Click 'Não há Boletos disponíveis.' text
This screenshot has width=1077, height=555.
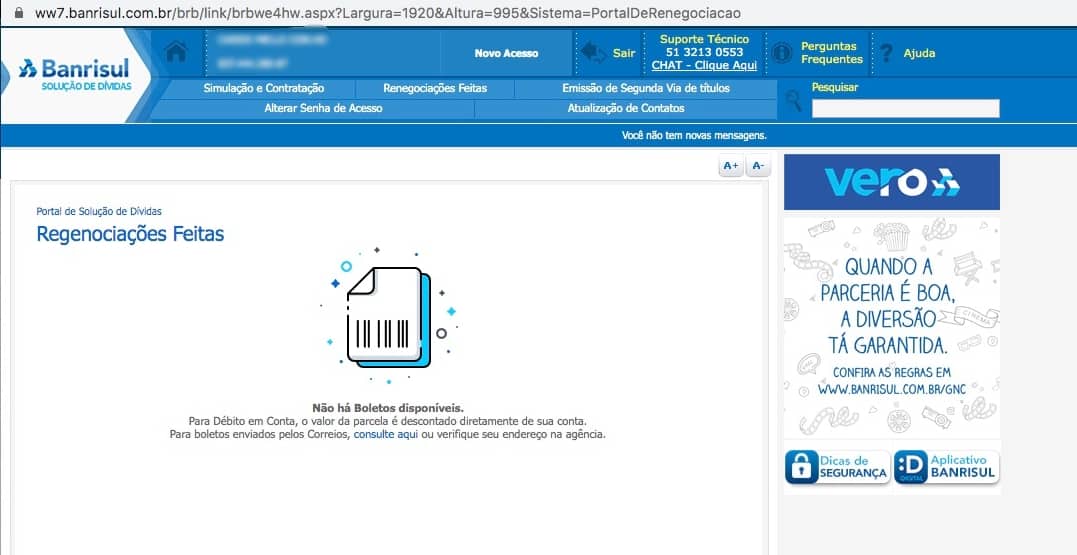click(388, 408)
